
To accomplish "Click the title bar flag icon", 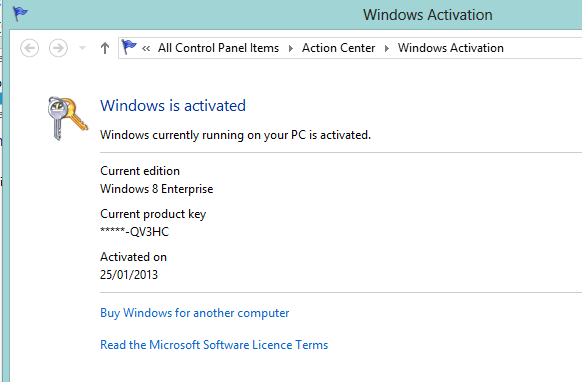I will [x=20, y=14].
